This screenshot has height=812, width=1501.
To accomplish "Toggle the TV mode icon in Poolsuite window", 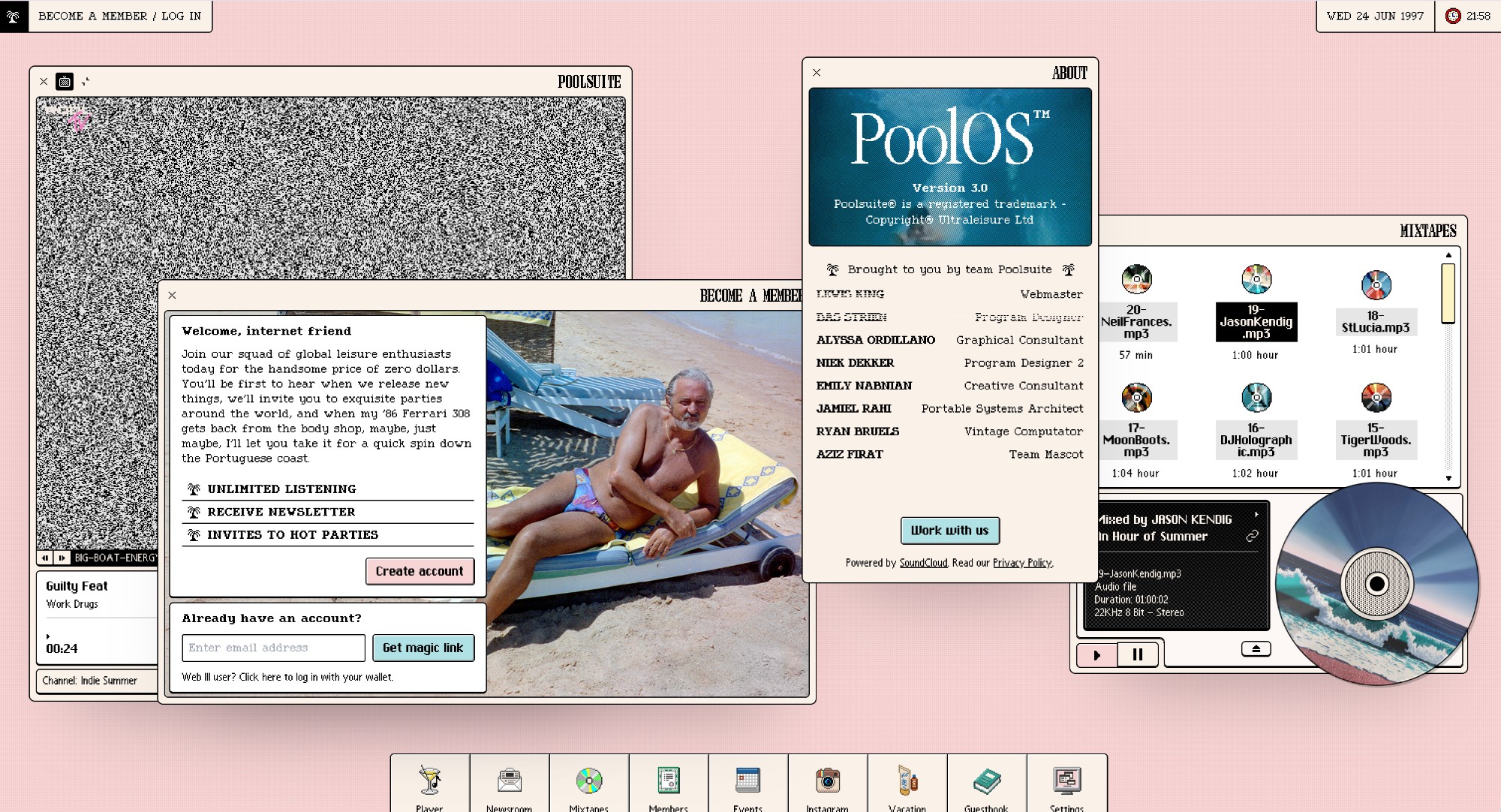I will [x=65, y=82].
